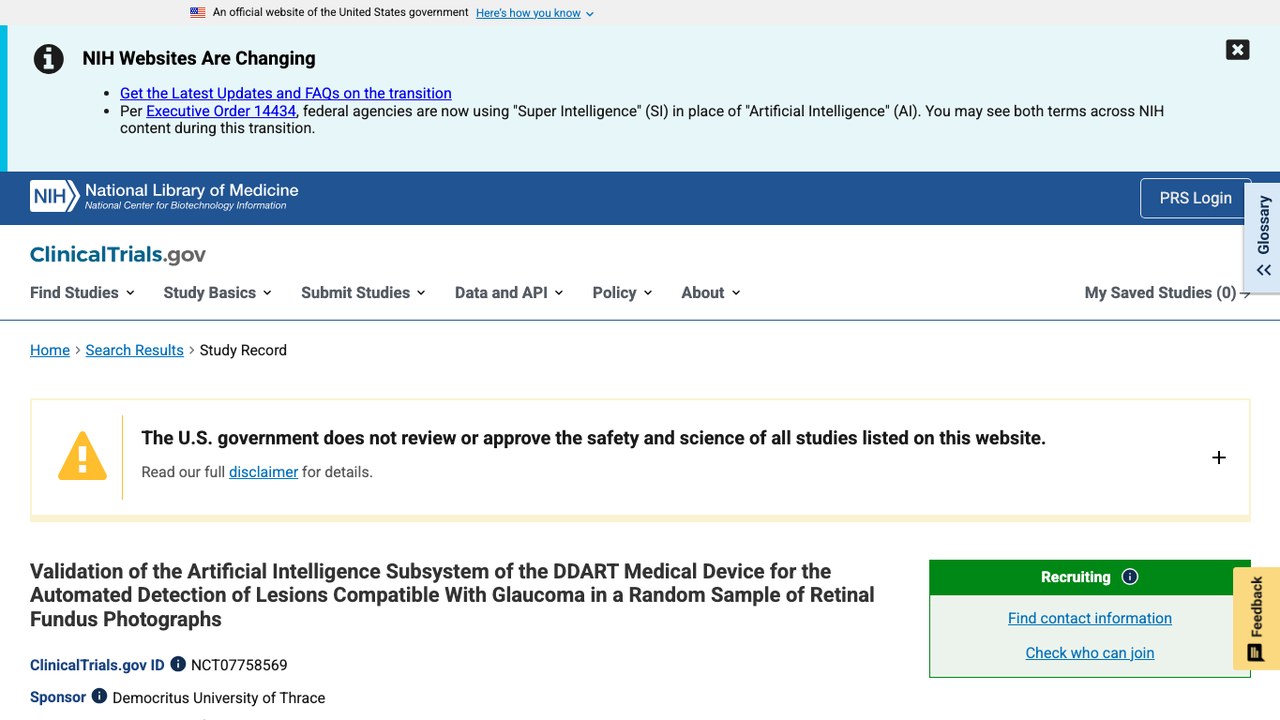Open the Submit Studies menu
Screen dimensions: 1280x720
tap(364, 292)
